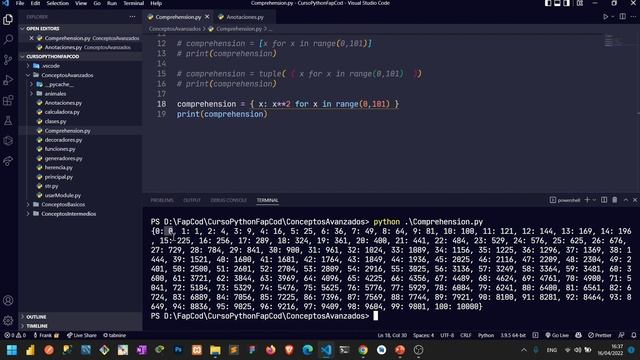
Task: Create a new terminal with plus icon
Action: [587, 200]
